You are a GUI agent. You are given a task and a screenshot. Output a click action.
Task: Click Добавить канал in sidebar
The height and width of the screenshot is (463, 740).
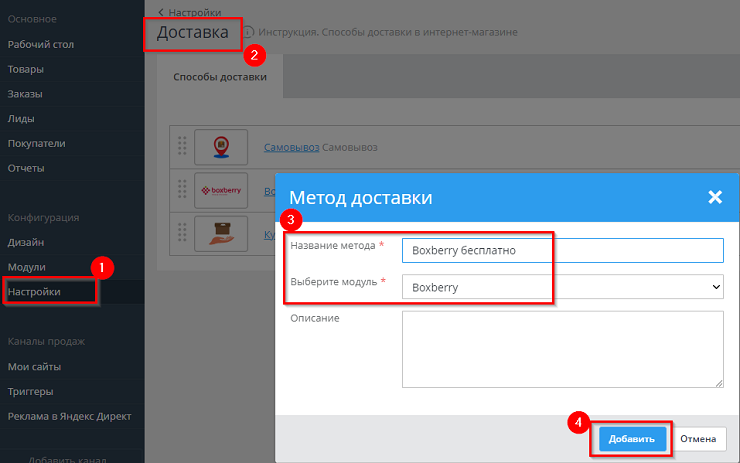(67, 459)
